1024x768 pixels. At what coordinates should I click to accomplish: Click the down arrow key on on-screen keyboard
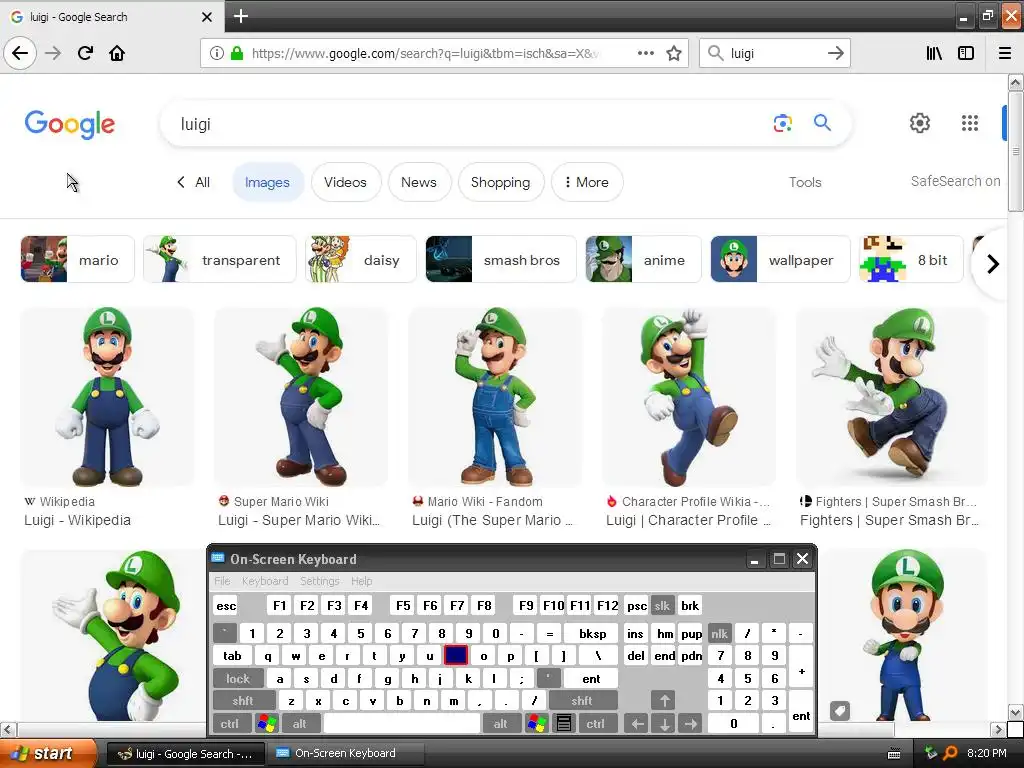click(x=664, y=724)
